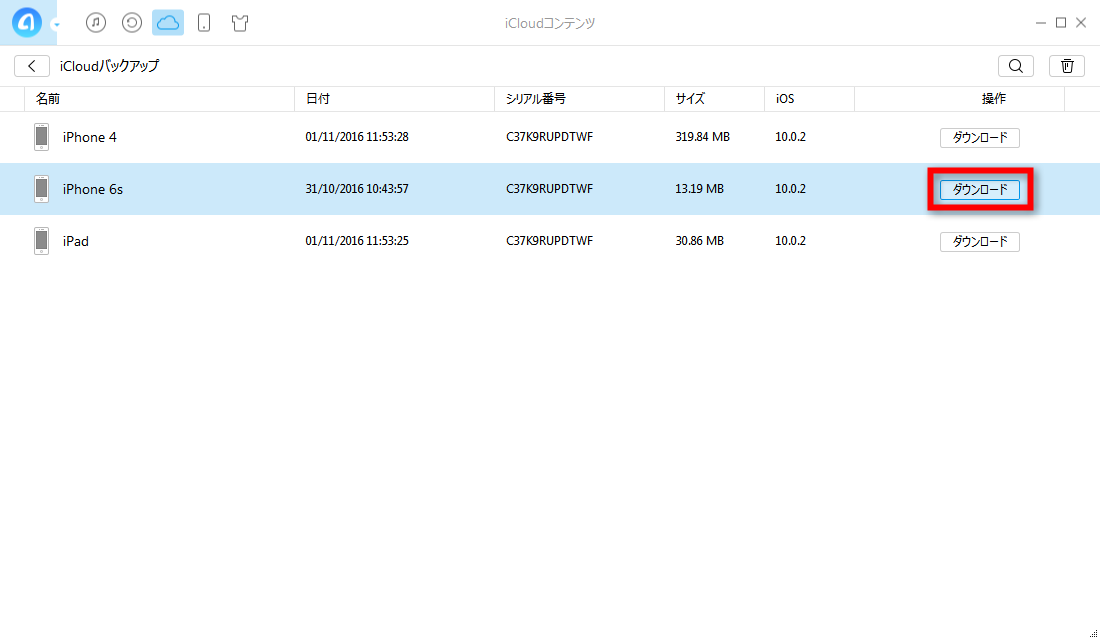Maximize the window
1100x640 pixels.
point(1061,23)
